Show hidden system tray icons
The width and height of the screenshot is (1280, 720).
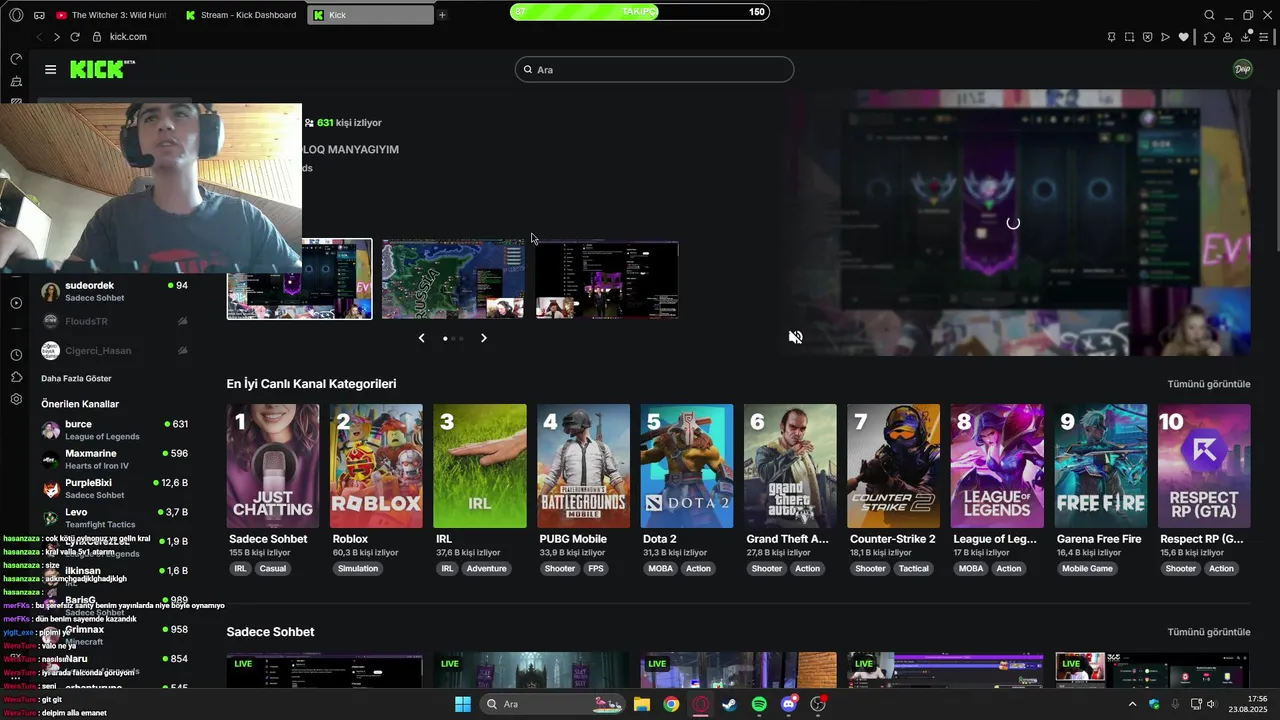click(1132, 704)
